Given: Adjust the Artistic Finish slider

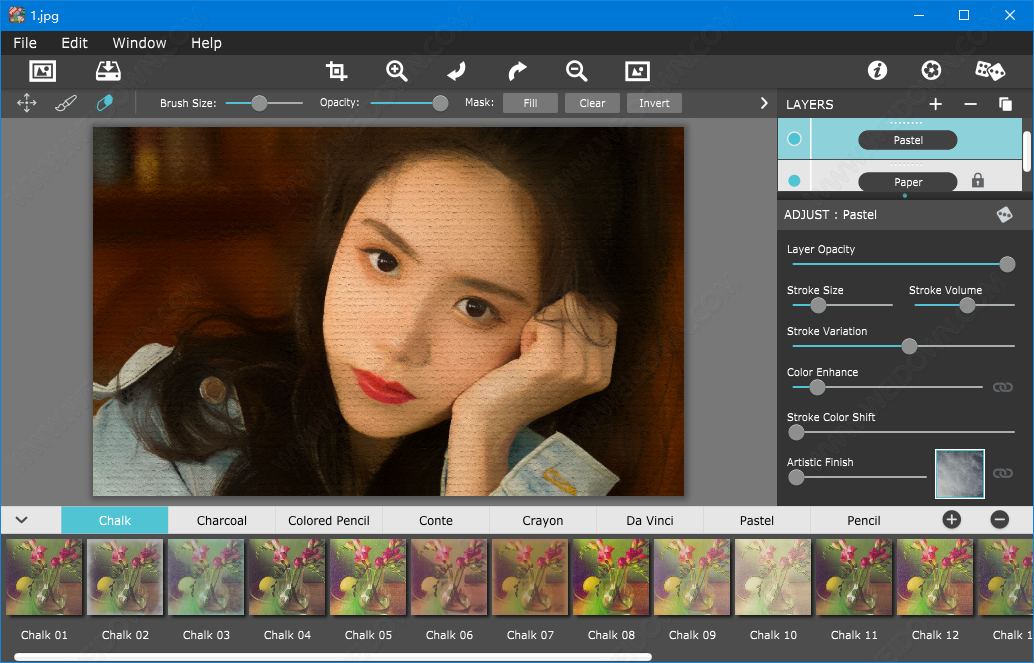Looking at the screenshot, I should click(858, 477).
